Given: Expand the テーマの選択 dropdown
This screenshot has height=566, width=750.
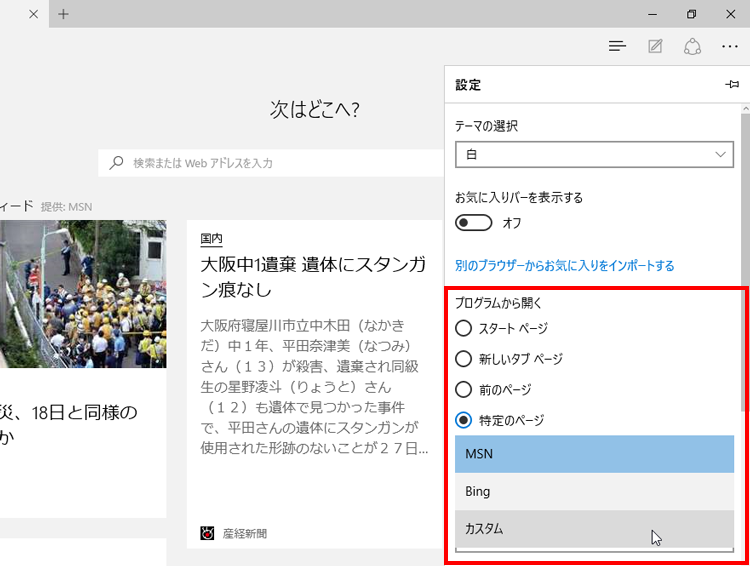Looking at the screenshot, I should [594, 155].
